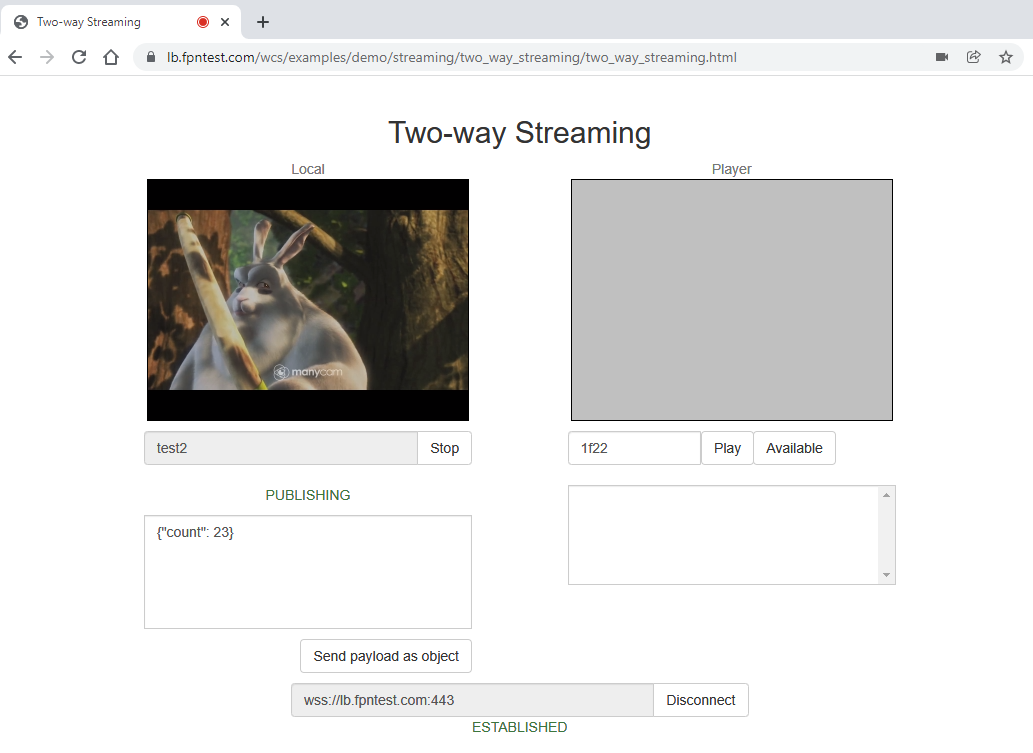This screenshot has height=753, width=1033.
Task: Click the browser back arrow
Action: (15, 57)
